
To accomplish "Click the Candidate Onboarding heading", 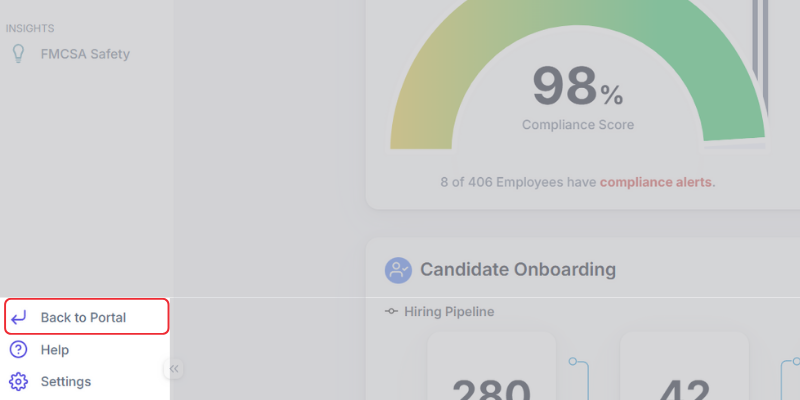I will [518, 270].
